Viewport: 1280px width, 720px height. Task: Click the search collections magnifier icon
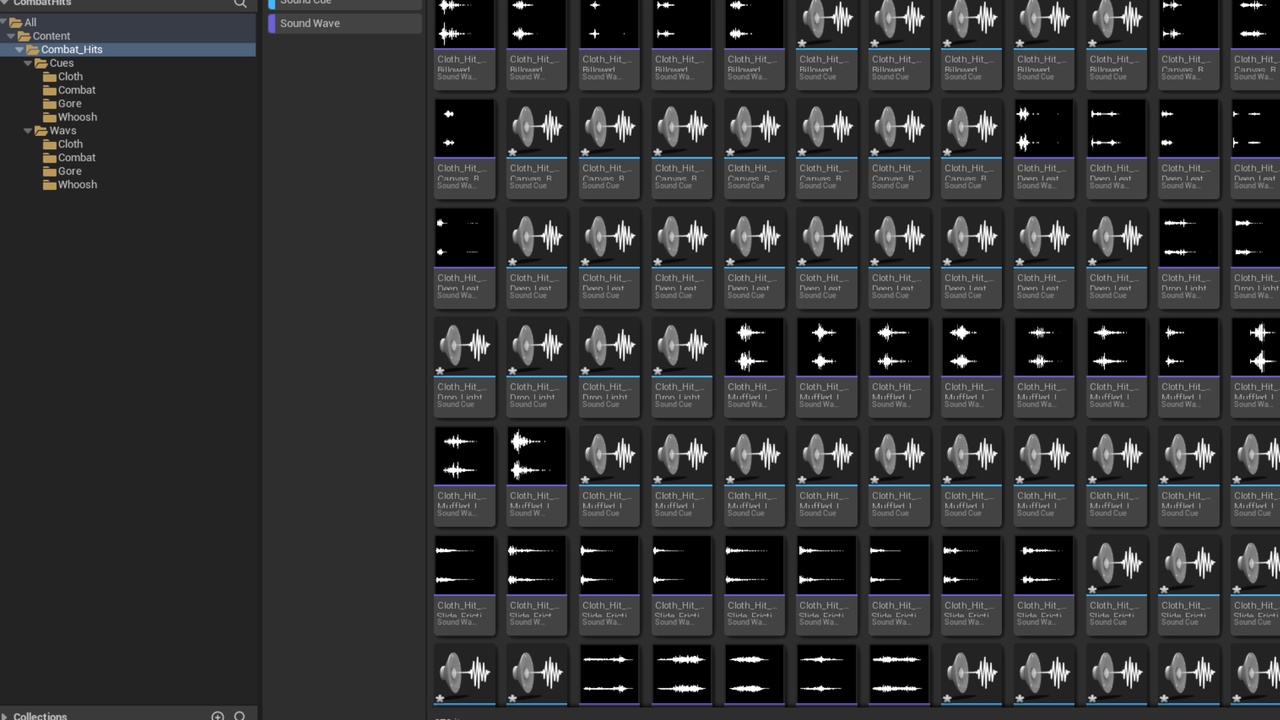pyautogui.click(x=240, y=716)
